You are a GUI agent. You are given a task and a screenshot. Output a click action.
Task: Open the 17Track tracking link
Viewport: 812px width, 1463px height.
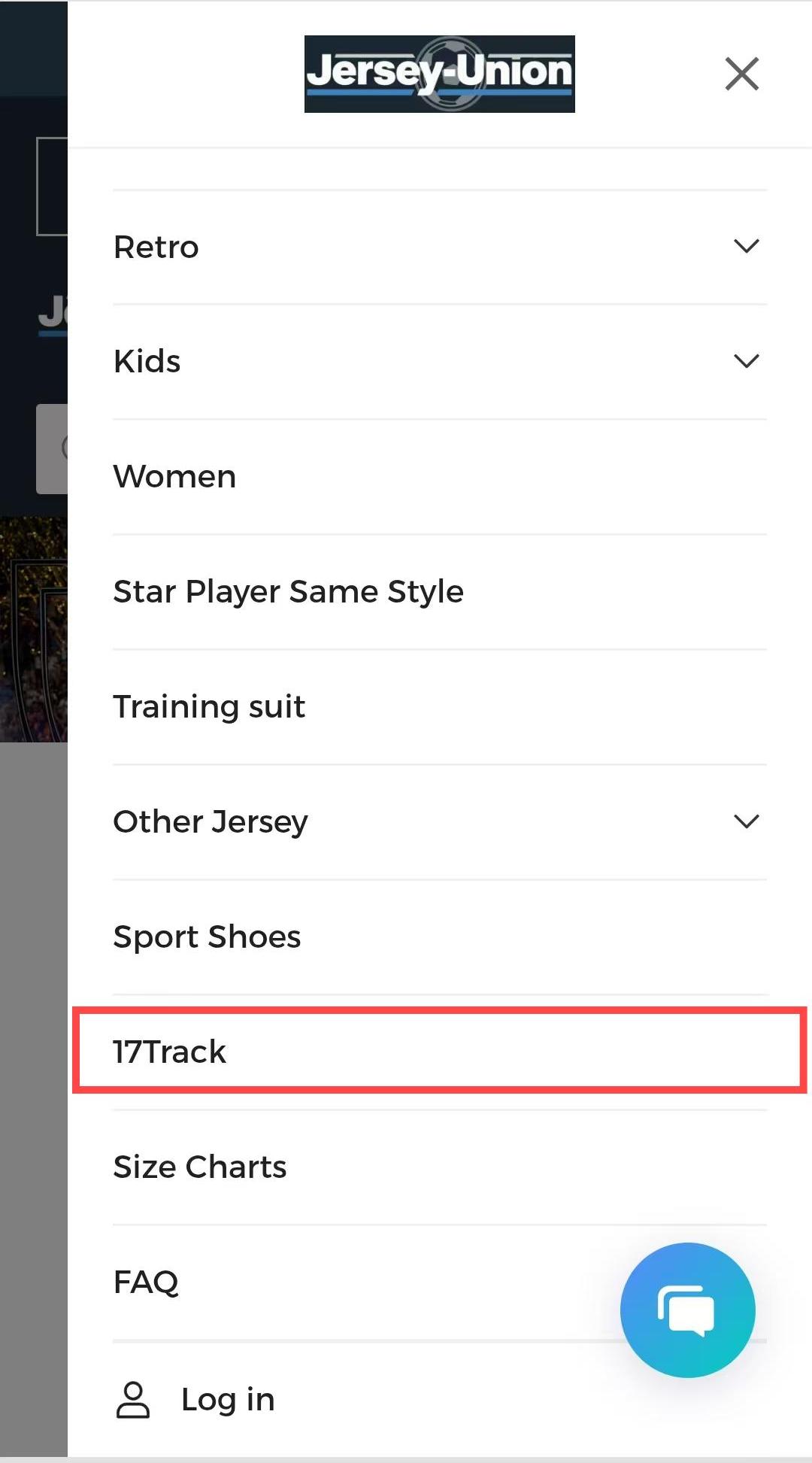point(170,1052)
